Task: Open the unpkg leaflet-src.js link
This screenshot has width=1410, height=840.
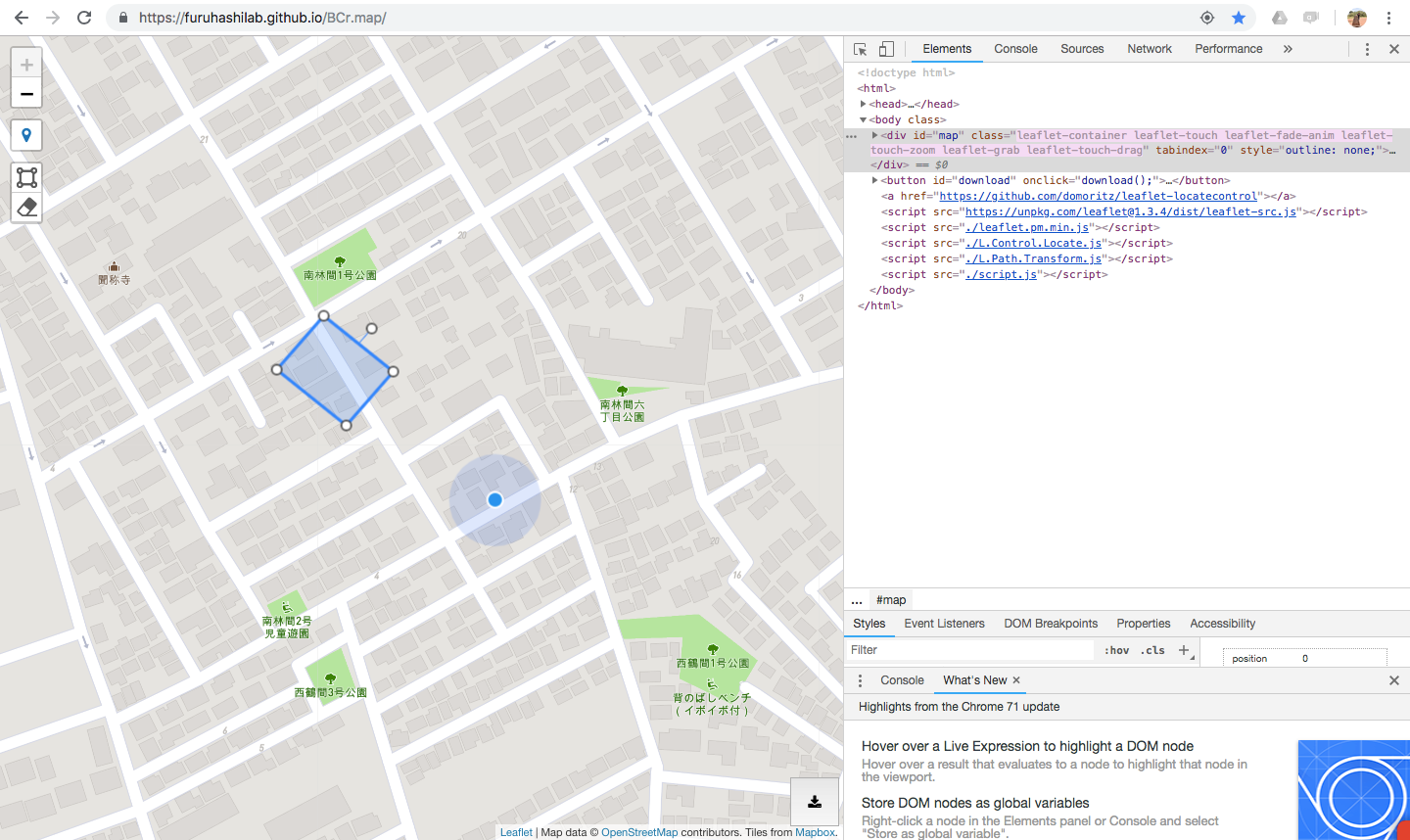Action: tap(1131, 211)
